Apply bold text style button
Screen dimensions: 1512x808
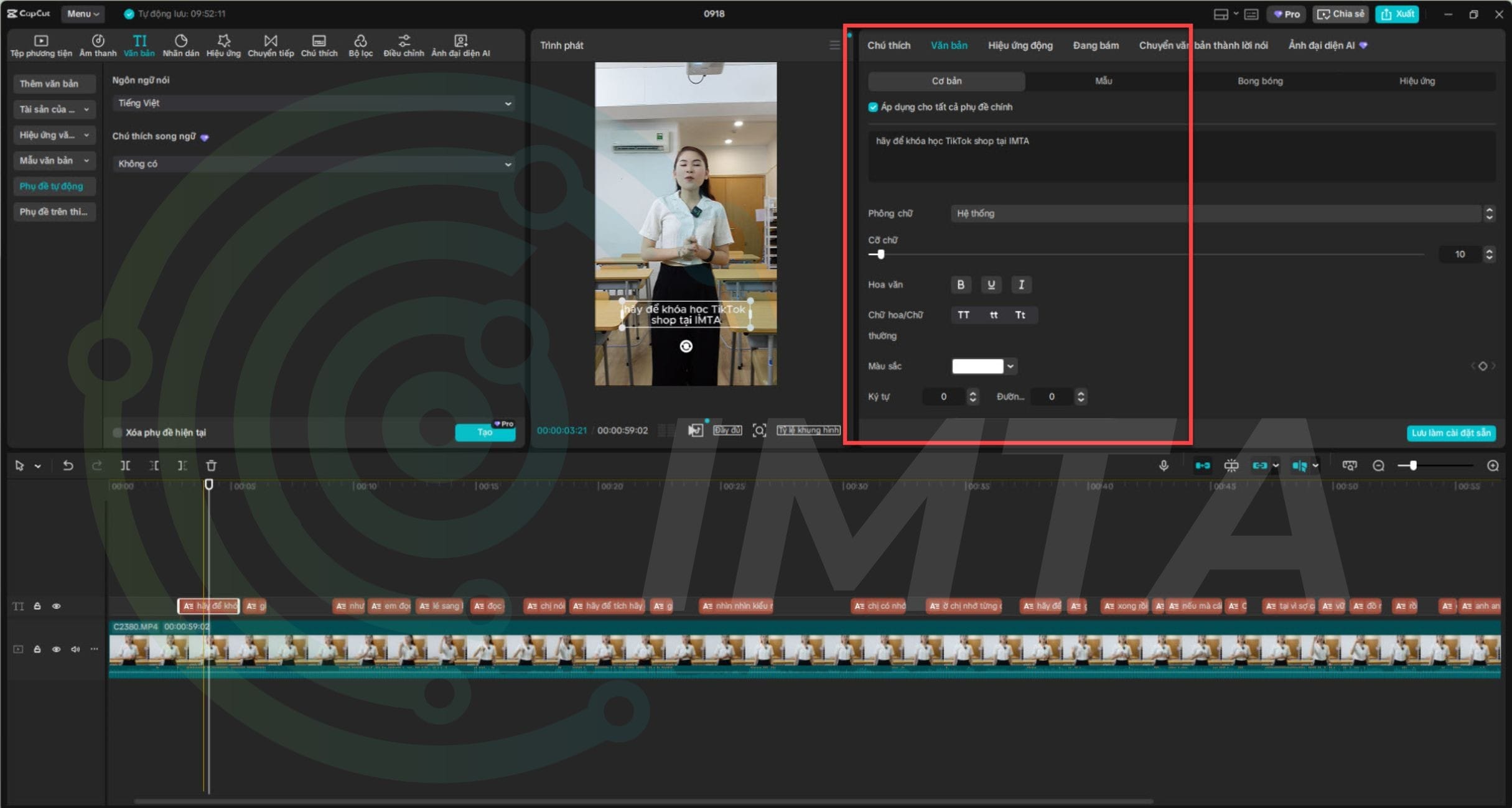[960, 284]
